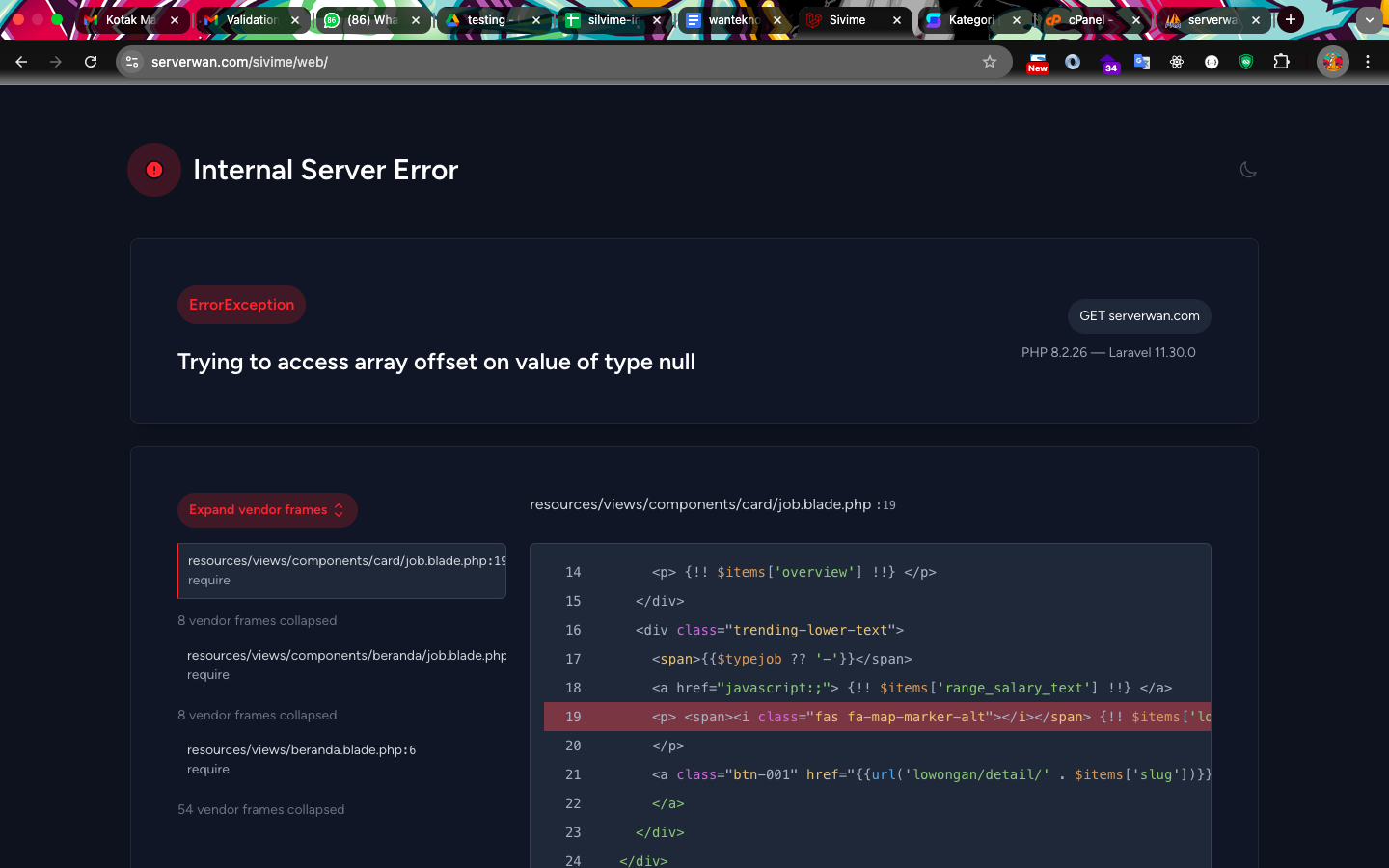Switch to the WhatsApp (86) tab
The width and height of the screenshot is (1389, 868).
371,20
